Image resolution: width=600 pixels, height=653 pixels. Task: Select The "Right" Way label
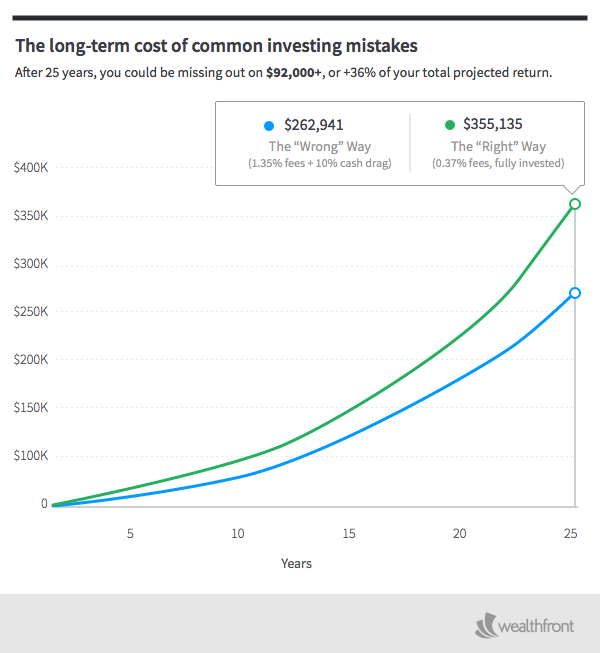coord(497,146)
